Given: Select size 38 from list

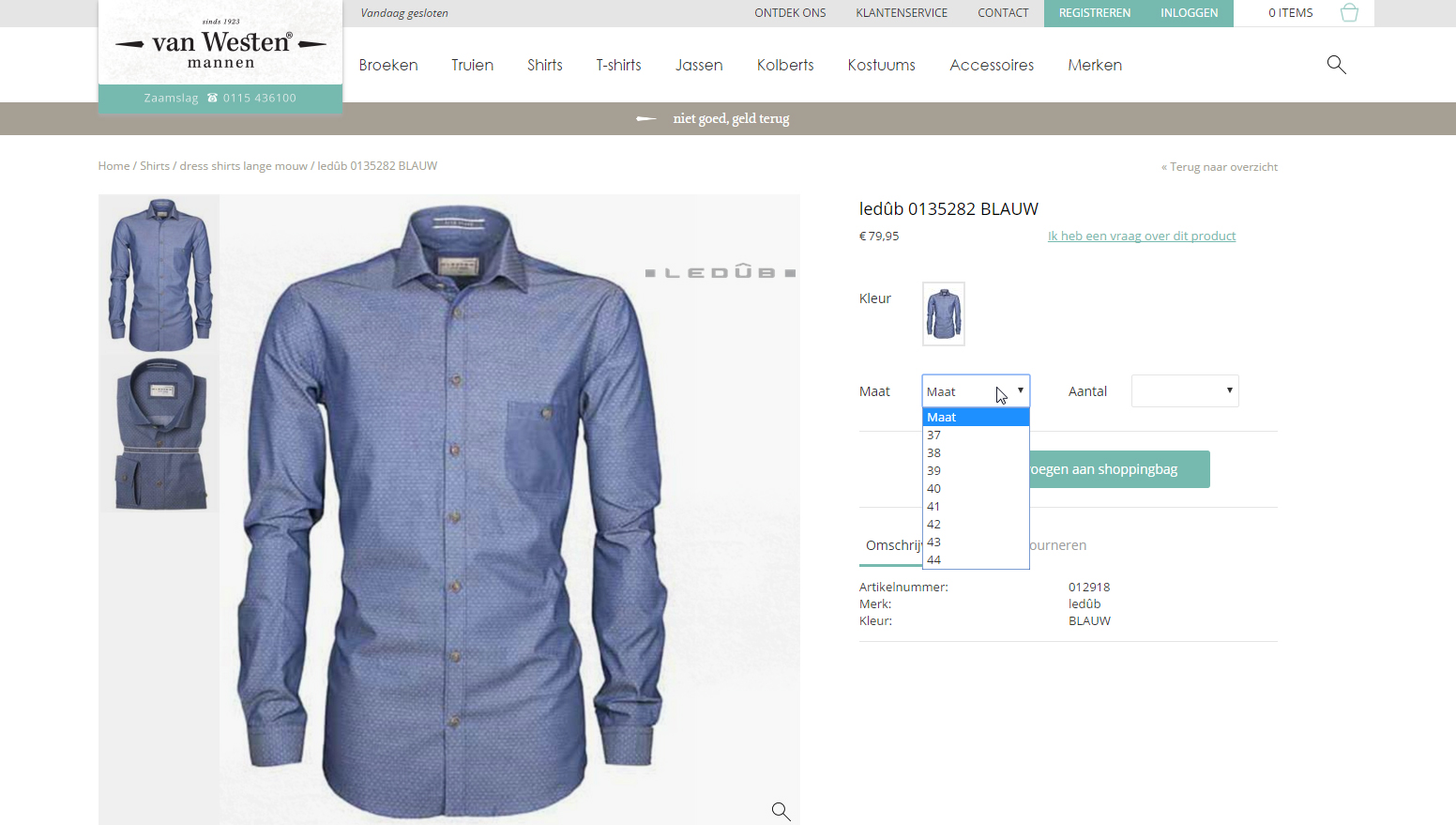Looking at the screenshot, I should (x=976, y=453).
